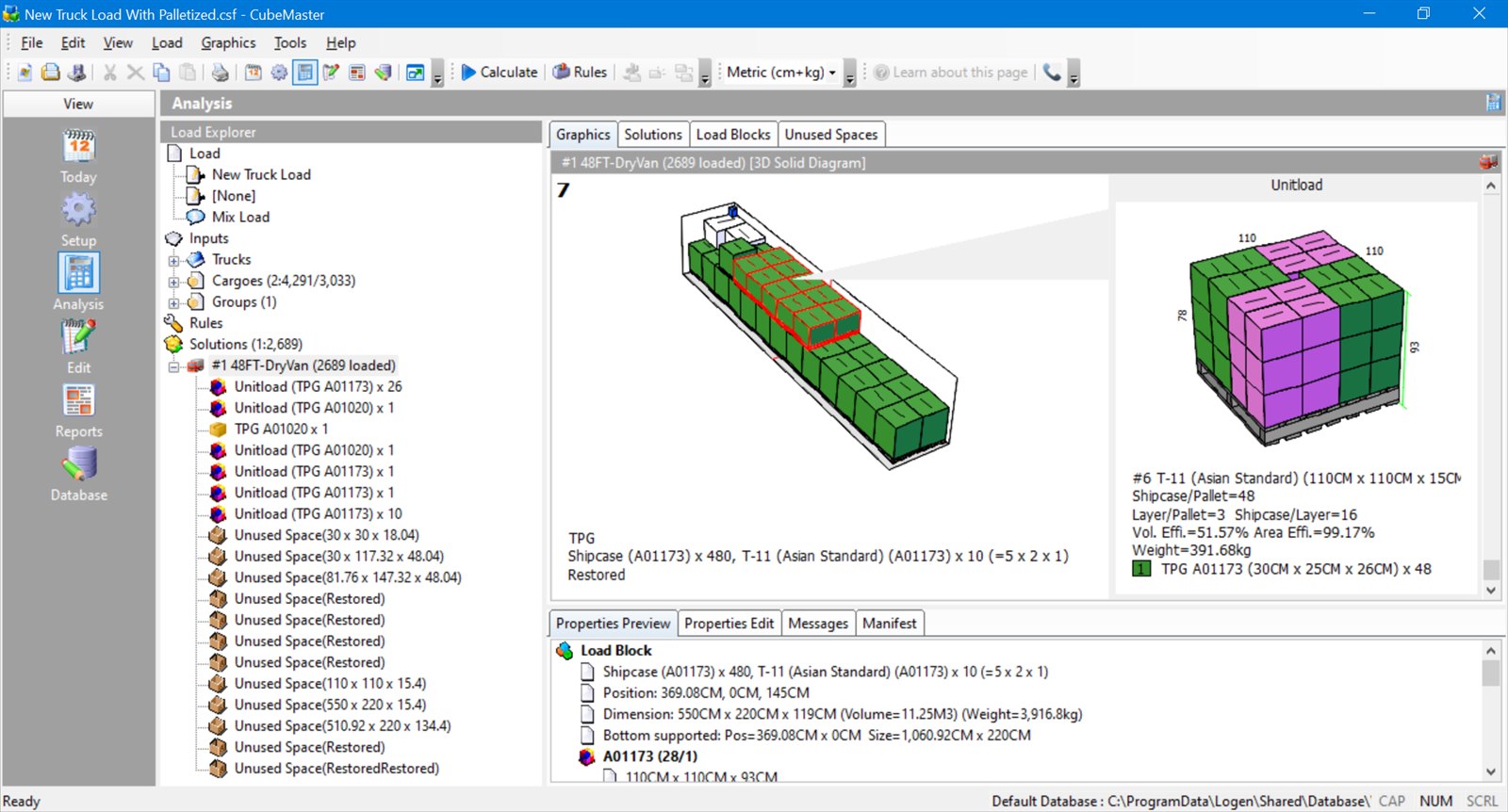Open Setup in the View sidebar
1508x812 pixels.
(x=79, y=219)
